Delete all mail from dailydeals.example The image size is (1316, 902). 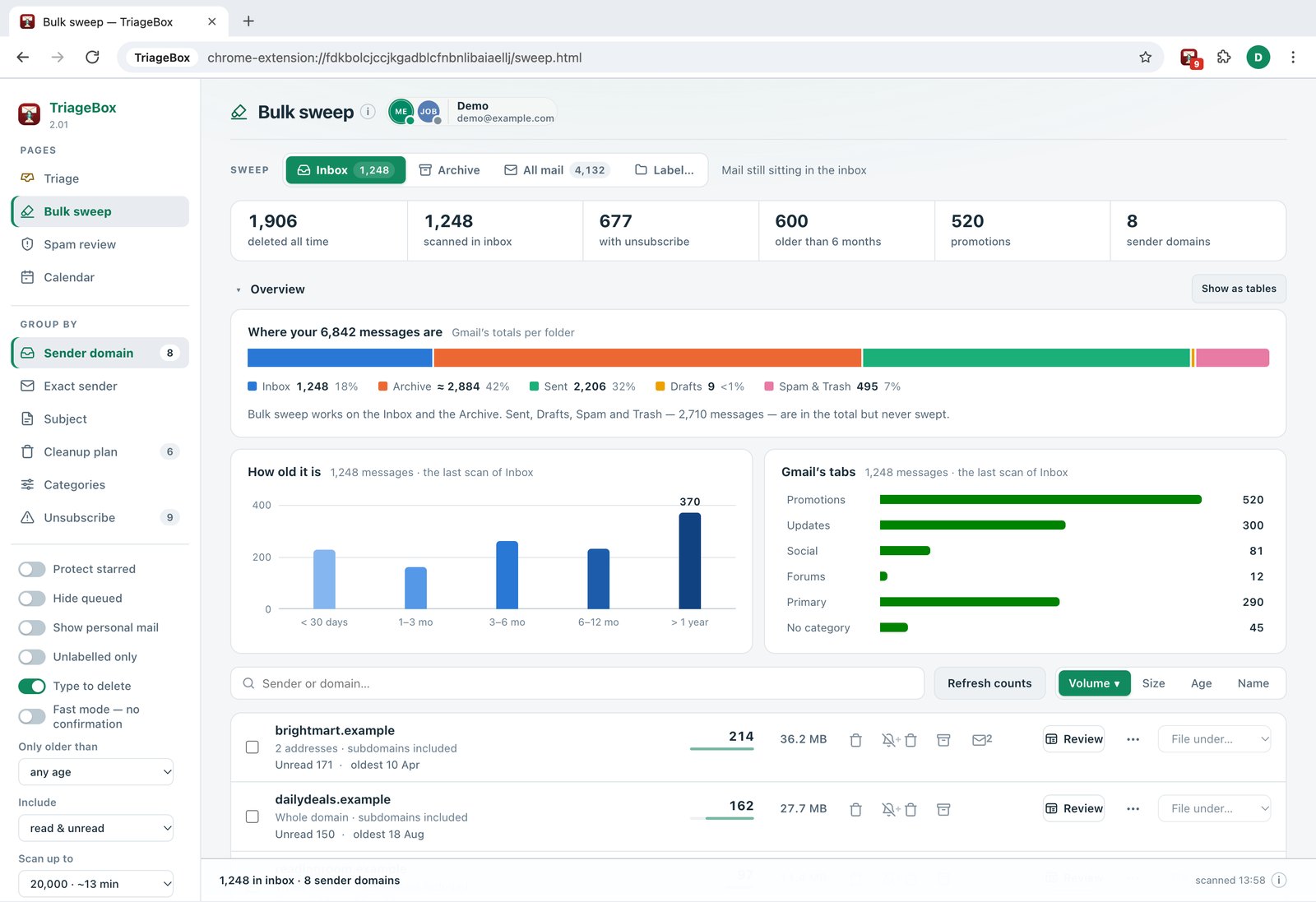[855, 809]
